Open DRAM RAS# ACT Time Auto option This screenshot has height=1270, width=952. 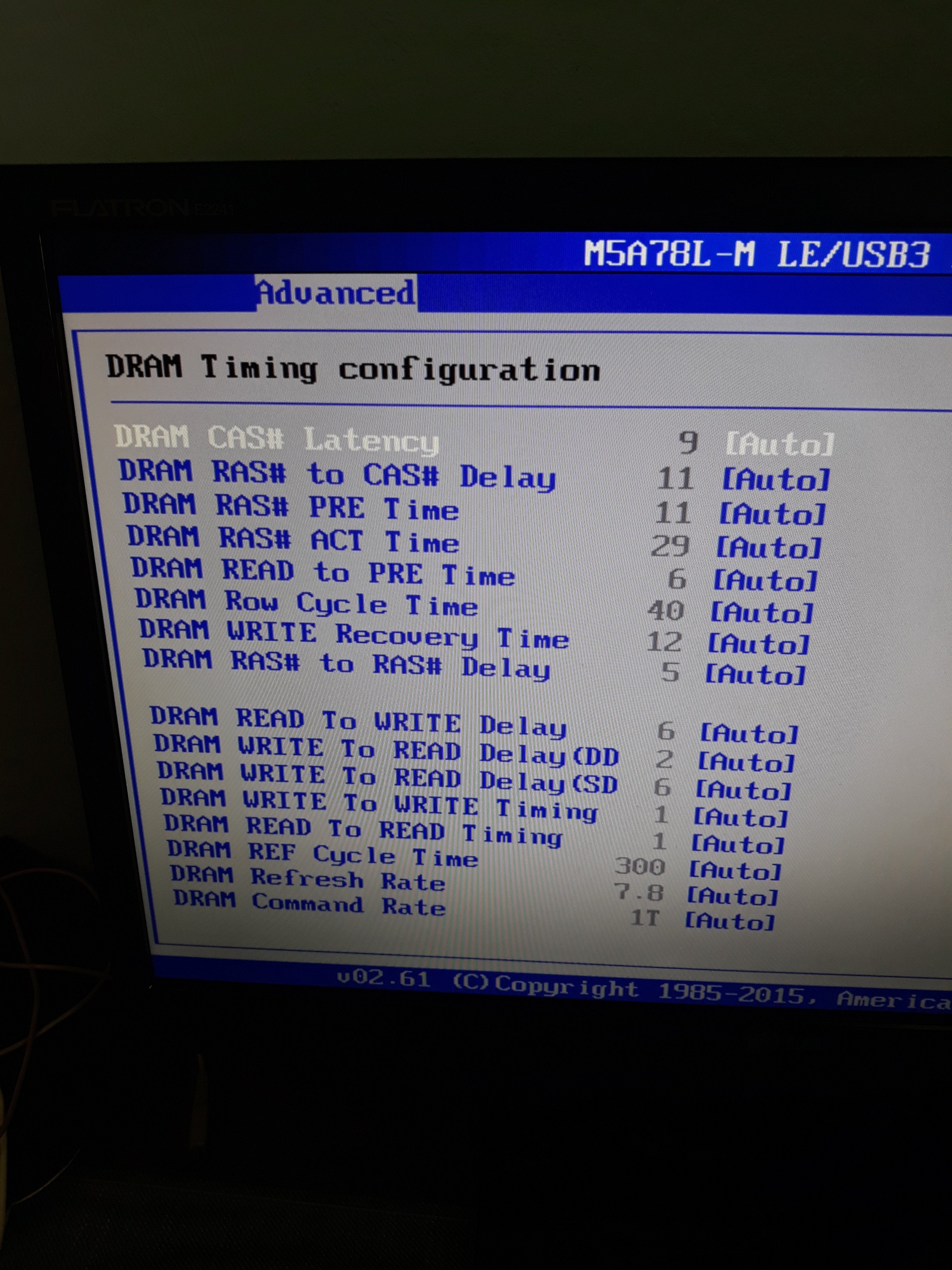click(769, 547)
